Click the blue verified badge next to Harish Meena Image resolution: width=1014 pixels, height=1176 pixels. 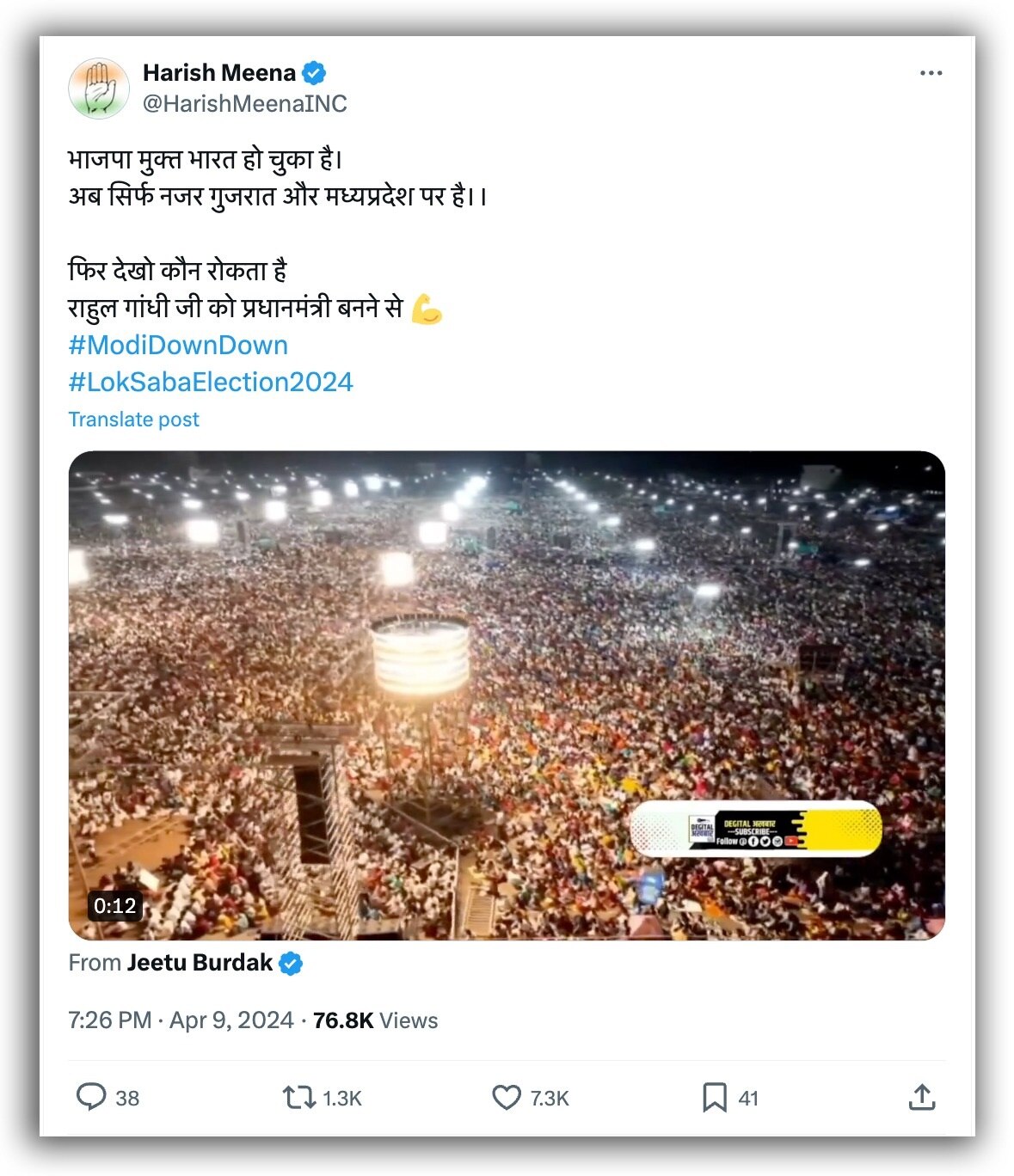(314, 73)
